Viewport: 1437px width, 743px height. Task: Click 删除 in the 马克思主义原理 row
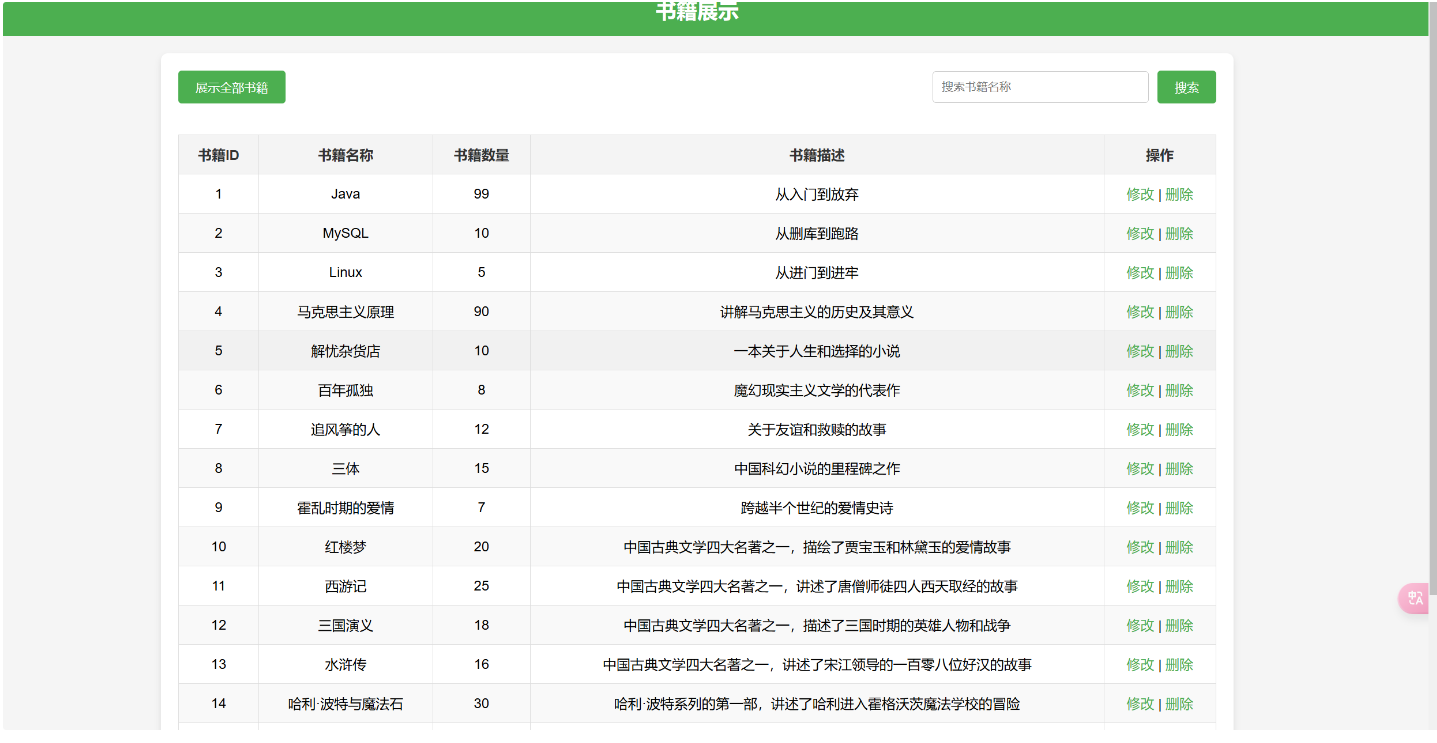click(1179, 312)
